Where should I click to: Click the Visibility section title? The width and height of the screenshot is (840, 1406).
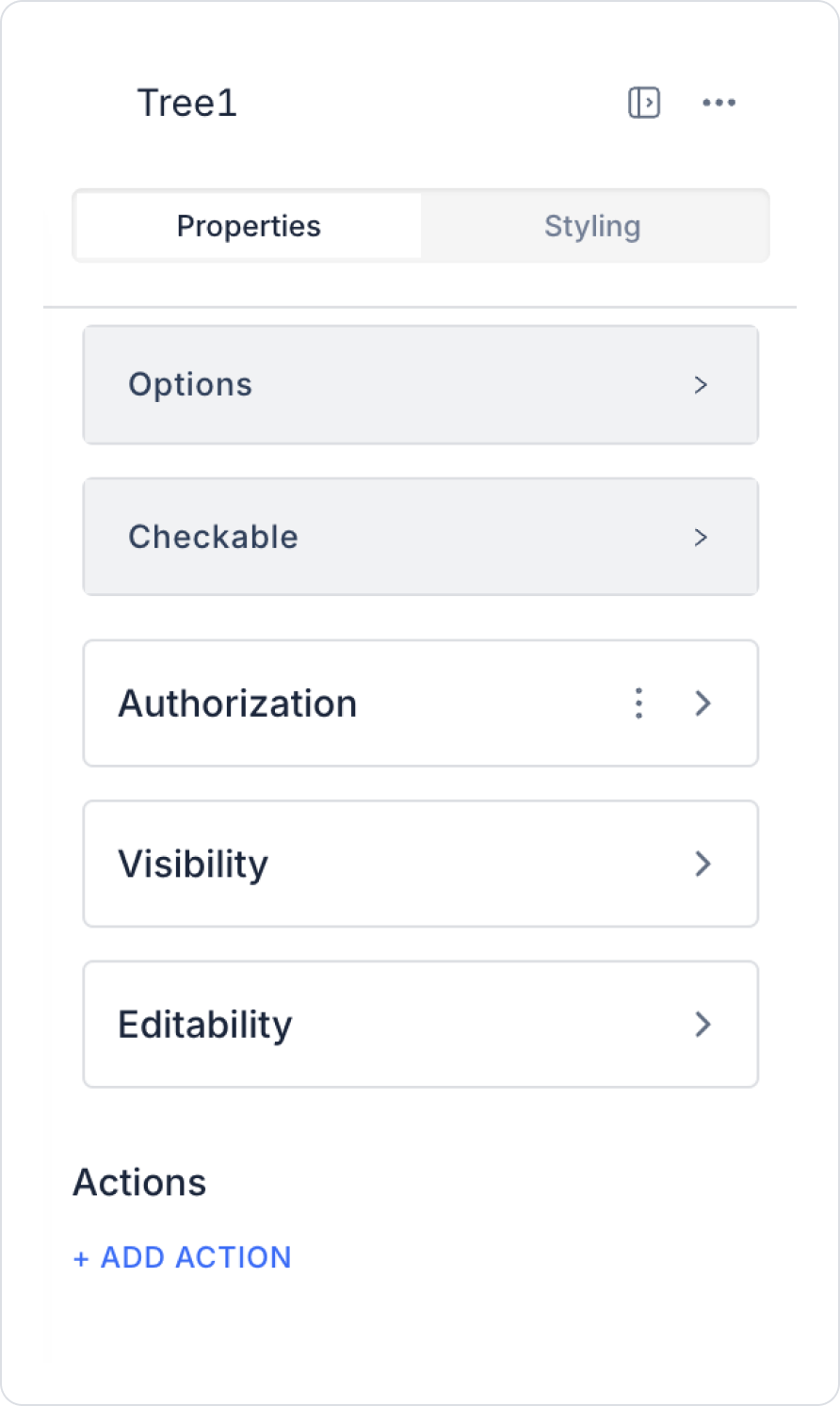[x=193, y=864]
